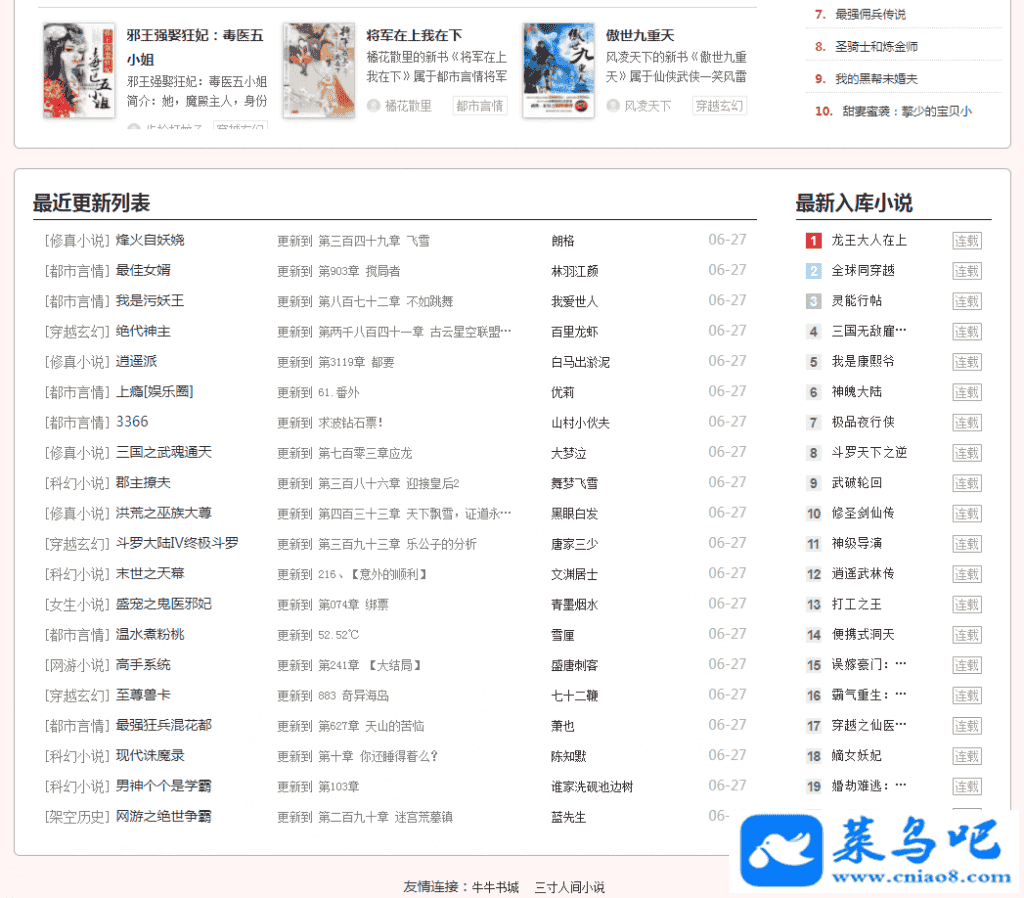Click the gray rank 3 badge

813,301
